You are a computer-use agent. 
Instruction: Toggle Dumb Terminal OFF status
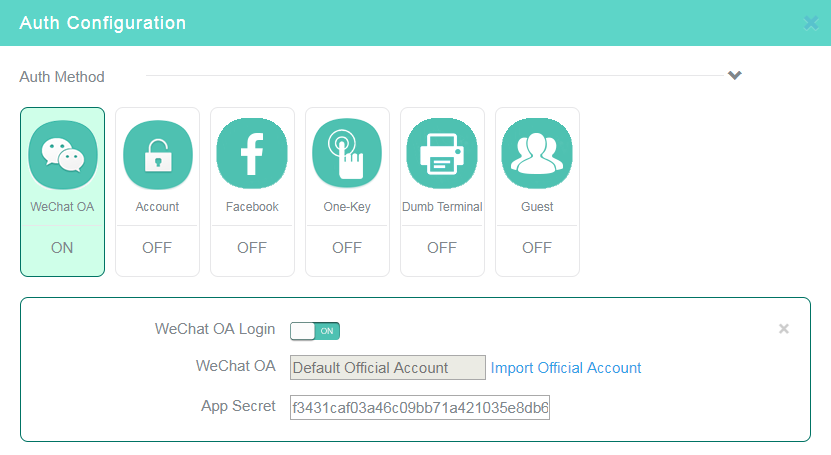tap(442, 248)
